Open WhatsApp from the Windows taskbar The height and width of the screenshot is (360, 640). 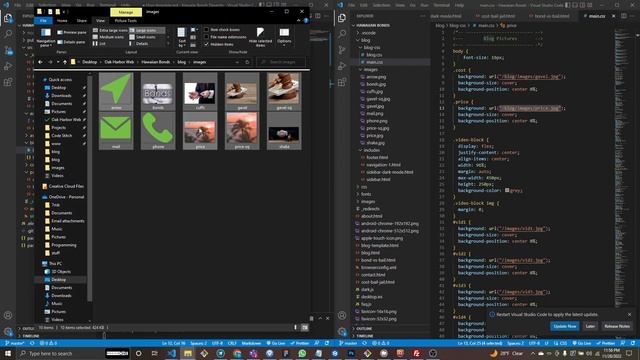[x=302, y=353]
